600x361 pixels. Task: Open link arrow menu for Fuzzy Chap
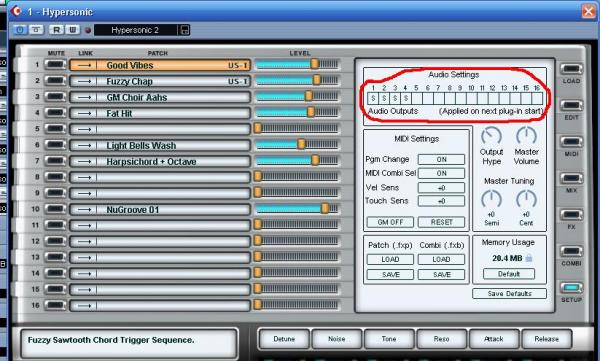point(84,81)
